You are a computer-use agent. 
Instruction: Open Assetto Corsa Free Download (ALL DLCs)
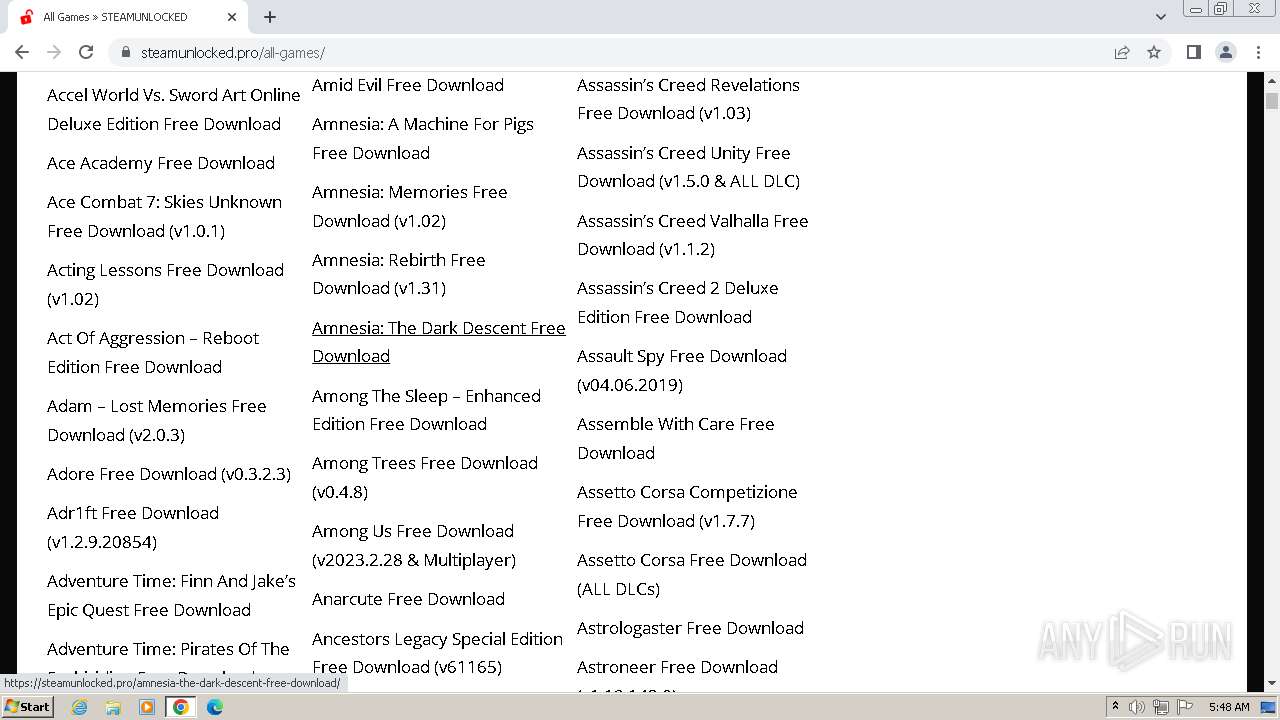tap(692, 574)
